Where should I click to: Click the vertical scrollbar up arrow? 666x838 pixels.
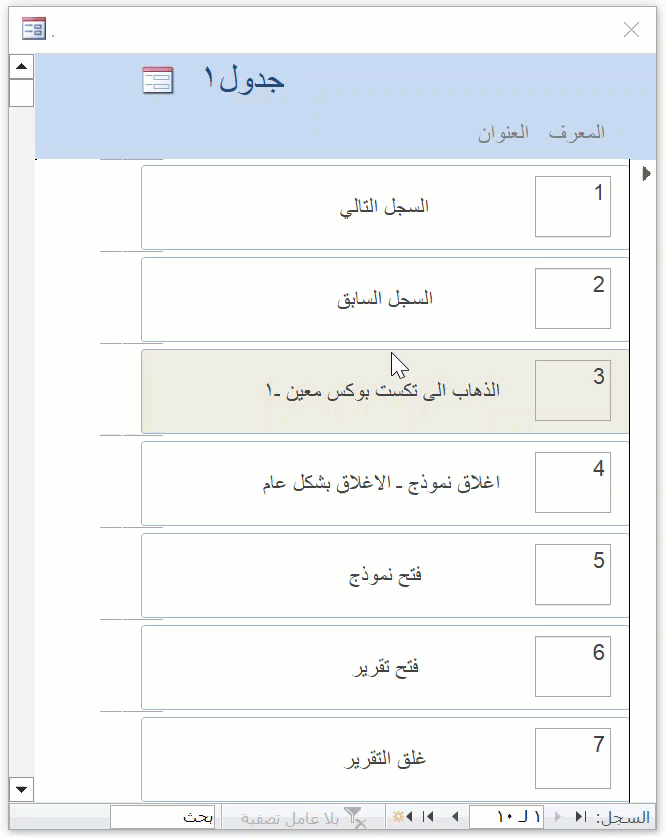pos(21,67)
